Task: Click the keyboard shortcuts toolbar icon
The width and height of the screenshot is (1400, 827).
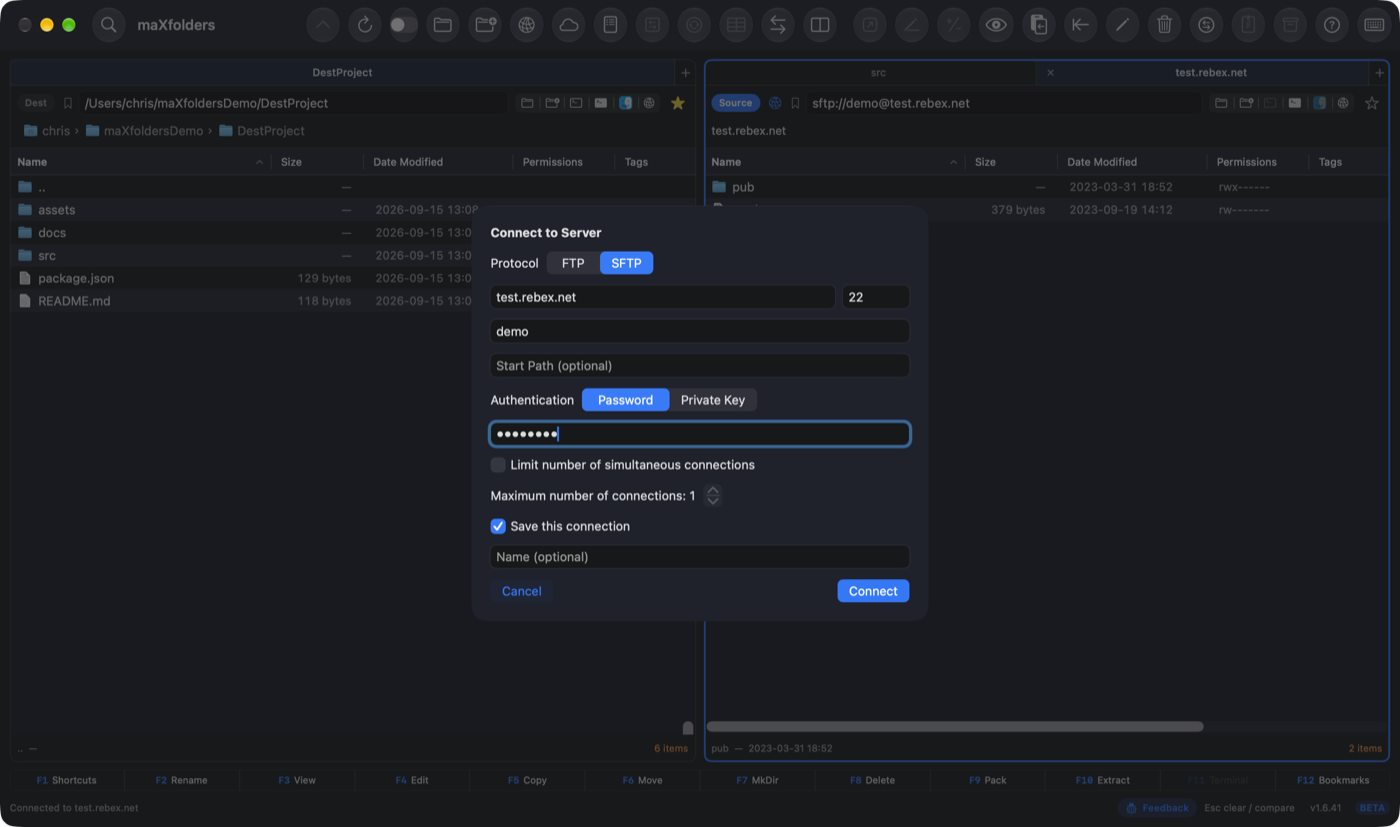Action: 1374,25
